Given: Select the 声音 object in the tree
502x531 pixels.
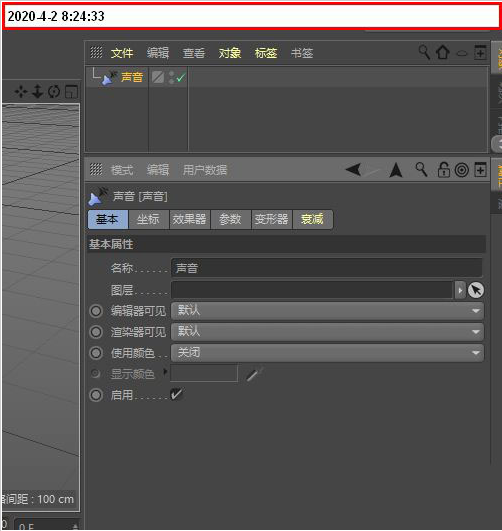Looking at the screenshot, I should click(x=132, y=78).
